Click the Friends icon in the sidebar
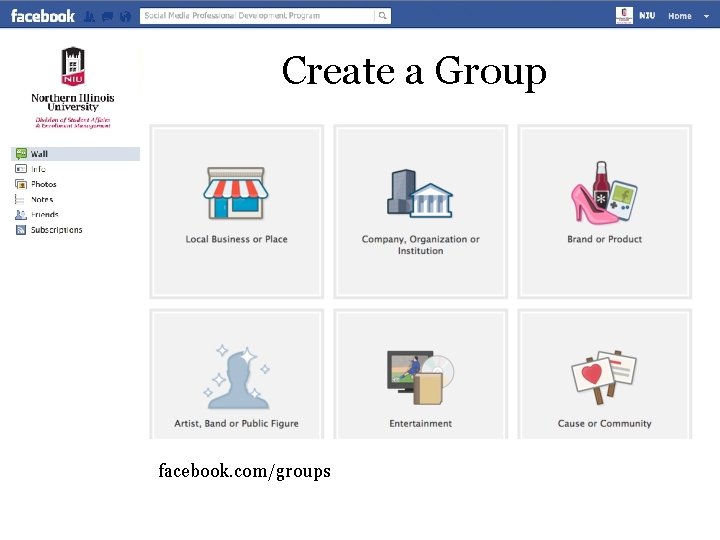The height and width of the screenshot is (540, 720). [x=21, y=214]
